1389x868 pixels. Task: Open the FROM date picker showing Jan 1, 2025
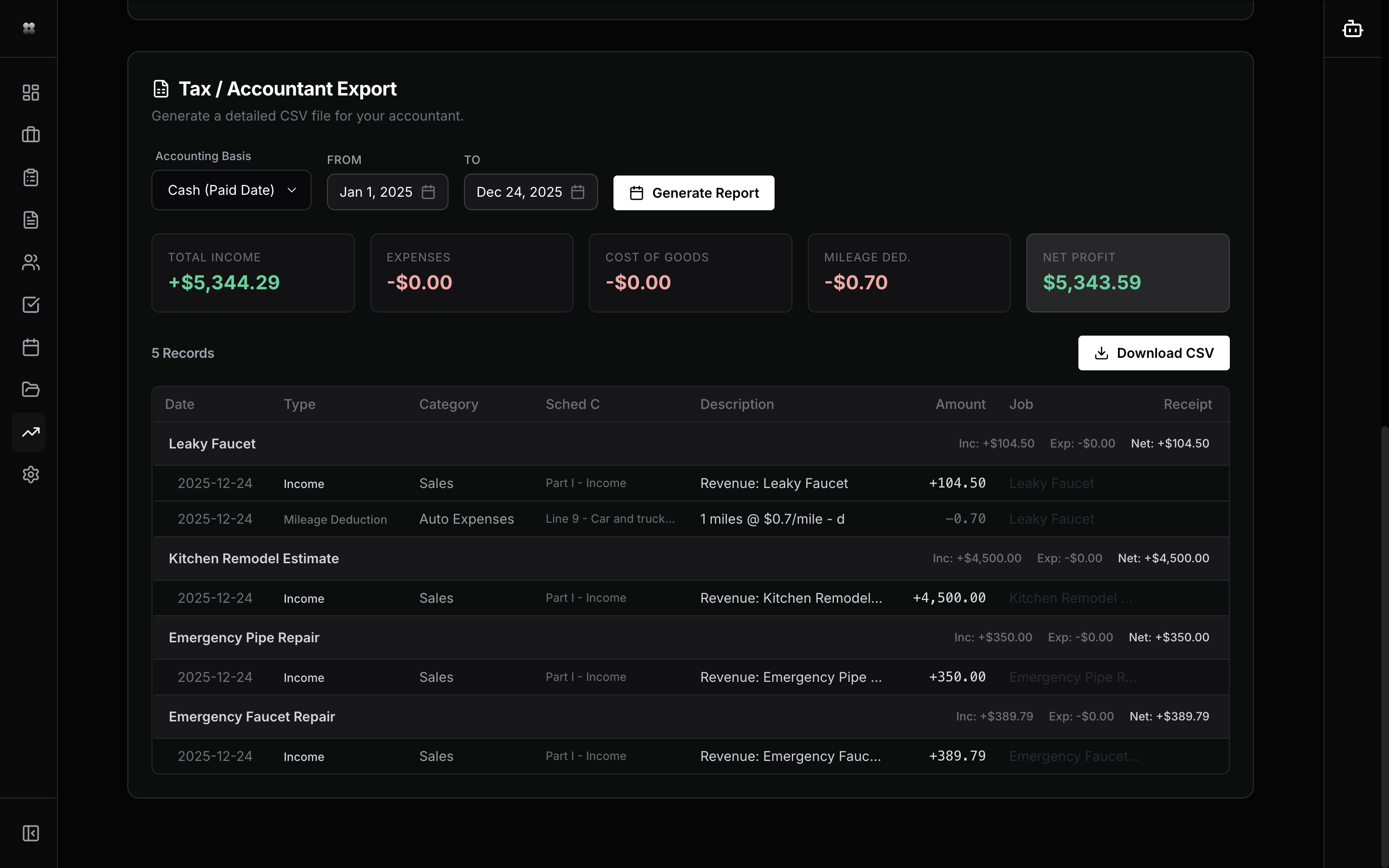(387, 192)
